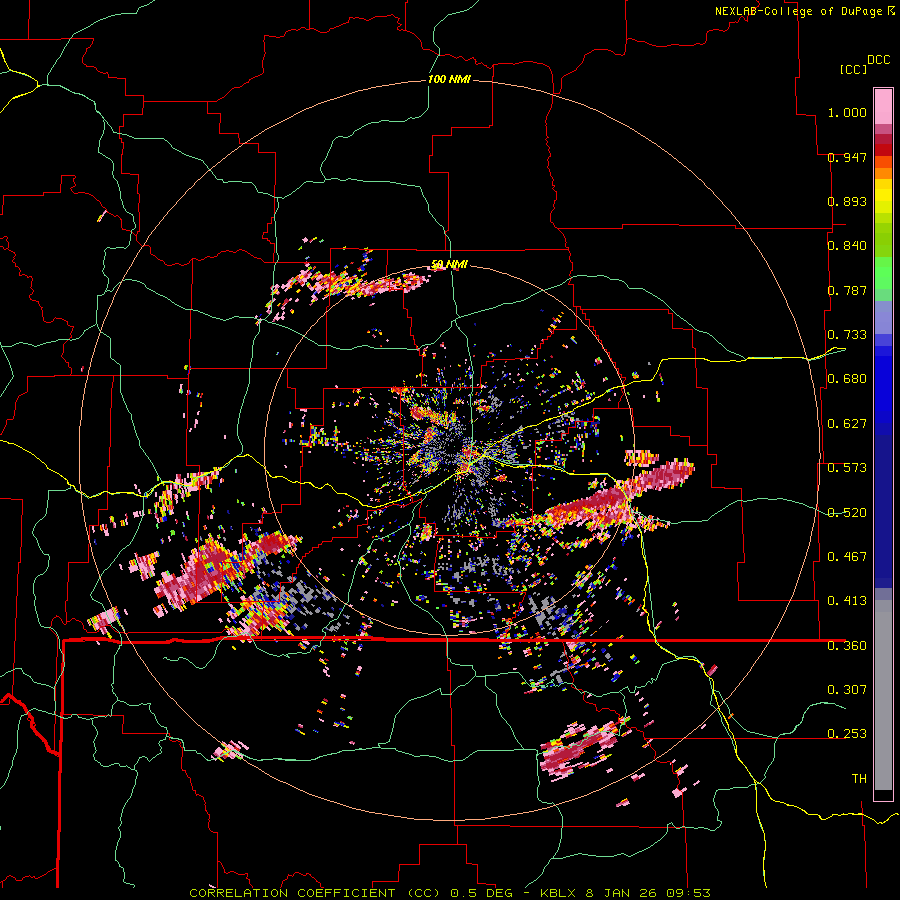Select the 0.253 legend value

pyautogui.click(x=847, y=734)
